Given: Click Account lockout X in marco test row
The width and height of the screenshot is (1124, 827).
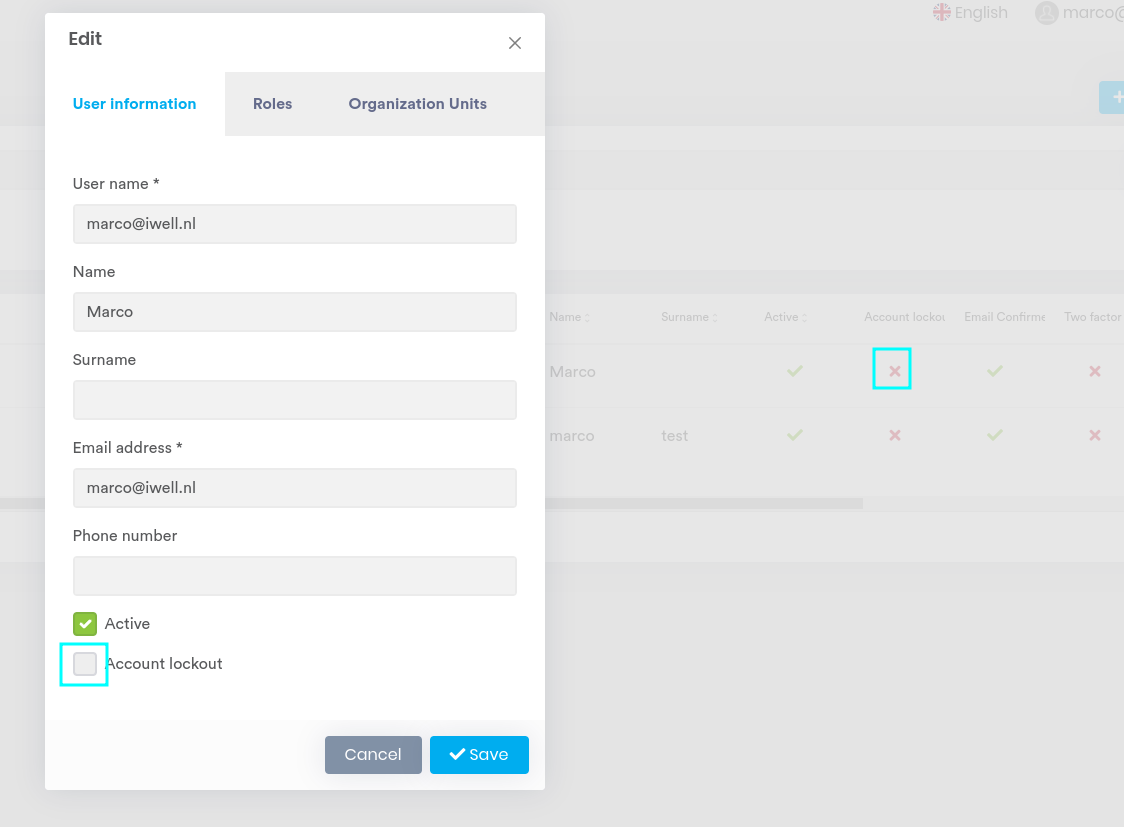Looking at the screenshot, I should (x=893, y=435).
